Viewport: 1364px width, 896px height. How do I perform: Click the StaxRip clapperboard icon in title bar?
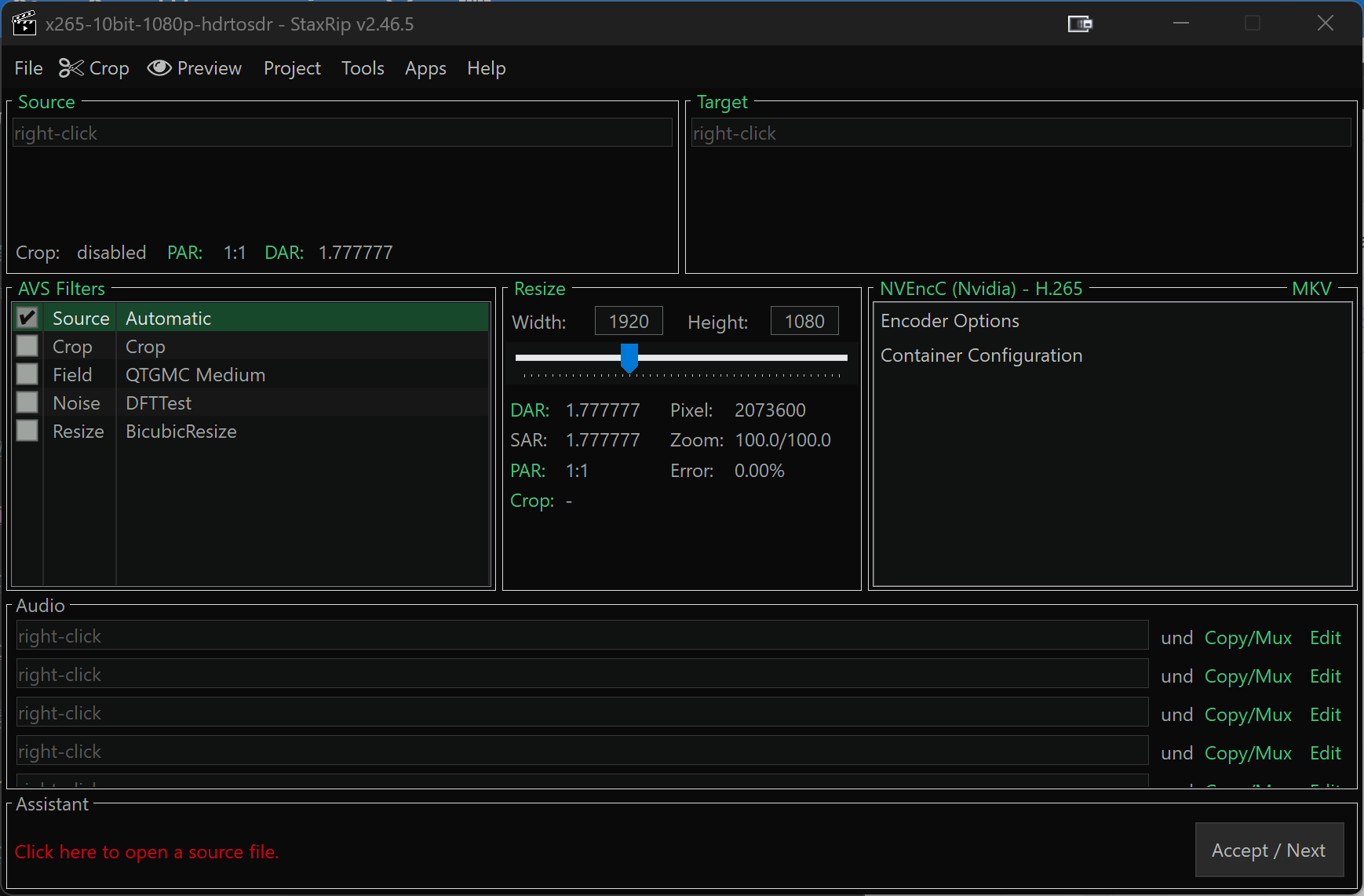pyautogui.click(x=24, y=24)
